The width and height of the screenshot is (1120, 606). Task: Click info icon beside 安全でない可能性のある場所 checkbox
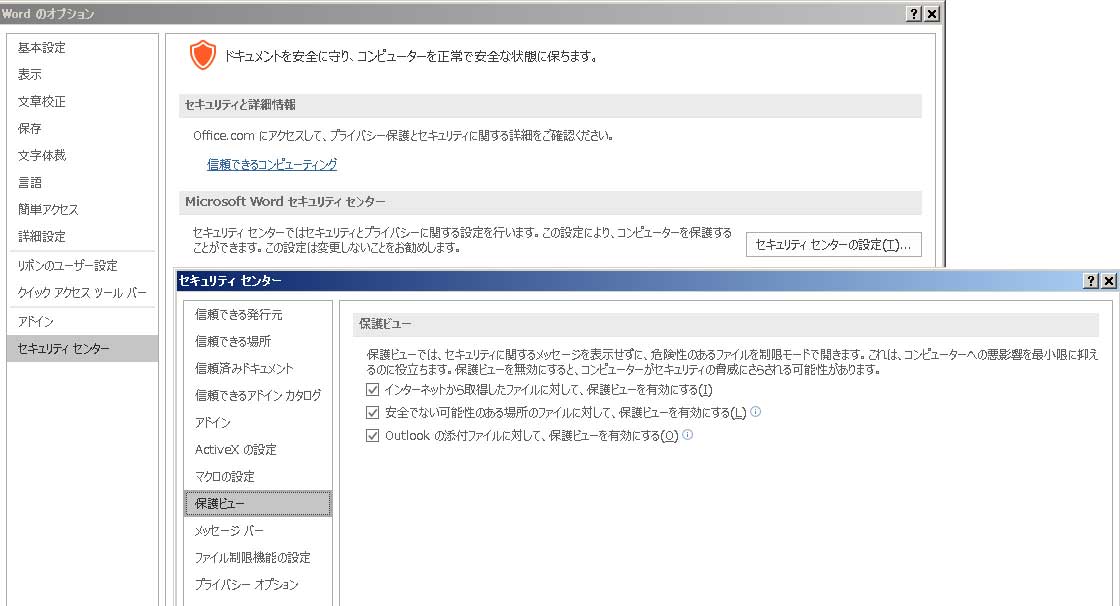[756, 411]
